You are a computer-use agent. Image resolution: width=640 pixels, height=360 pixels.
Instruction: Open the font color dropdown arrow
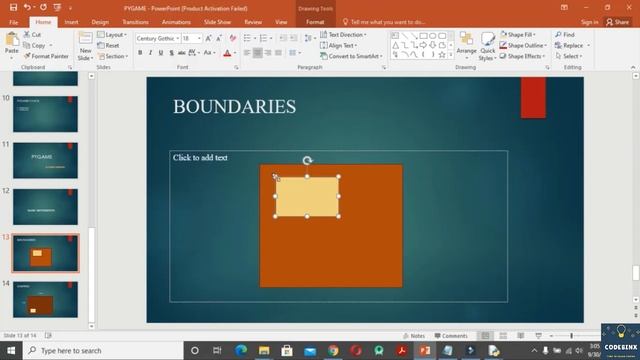pos(235,53)
